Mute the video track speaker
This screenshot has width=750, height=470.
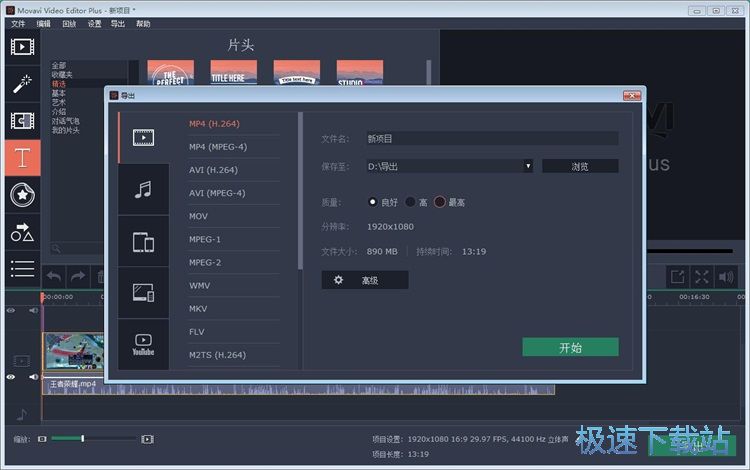(33, 377)
